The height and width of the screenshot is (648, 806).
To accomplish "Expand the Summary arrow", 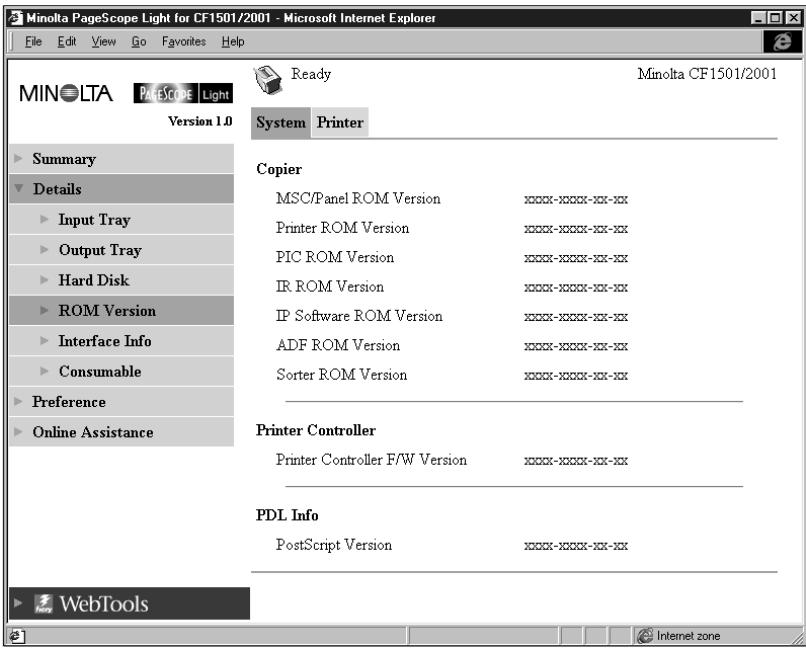I will pyautogui.click(x=19, y=158).
